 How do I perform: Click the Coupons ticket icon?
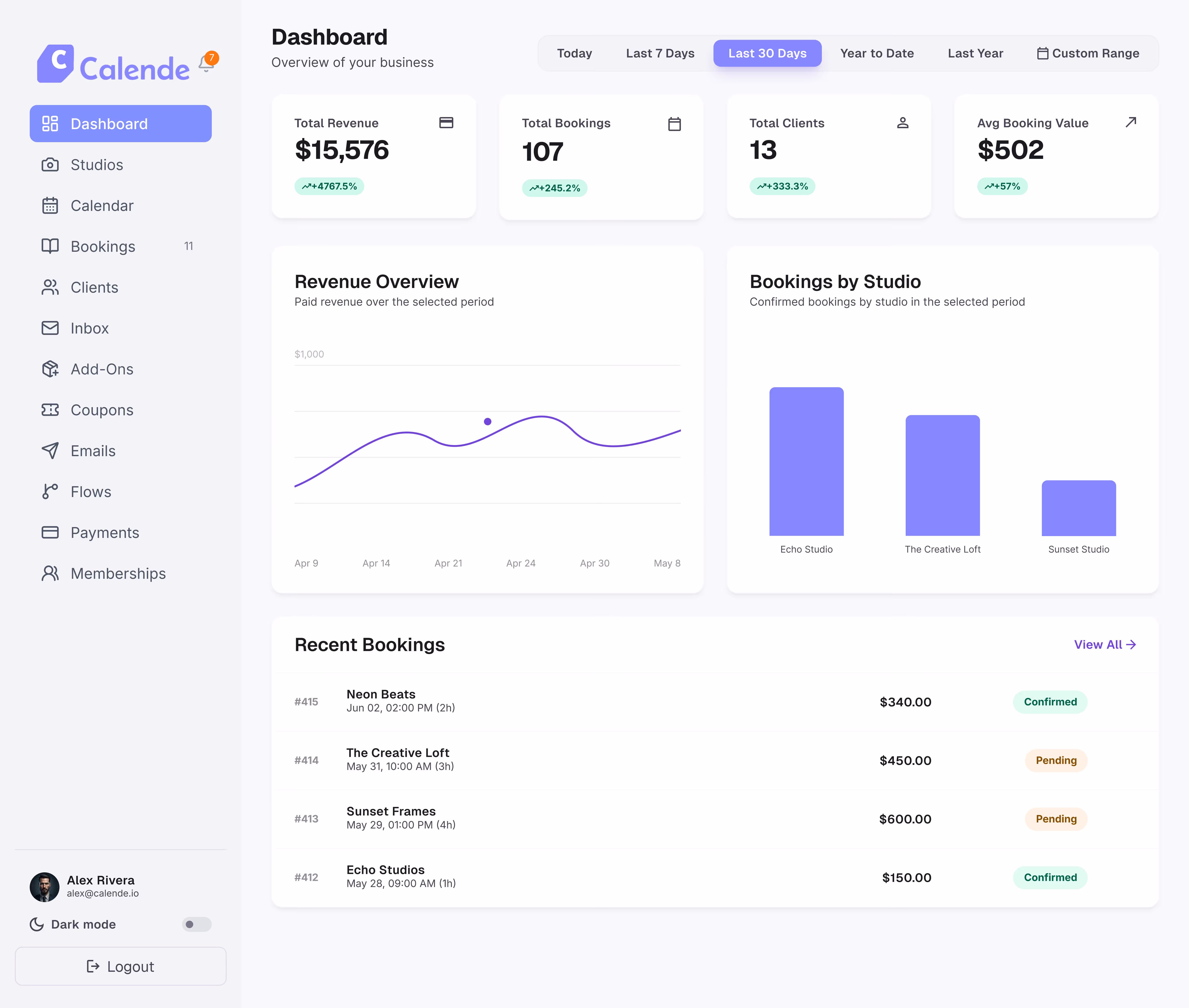click(x=50, y=410)
